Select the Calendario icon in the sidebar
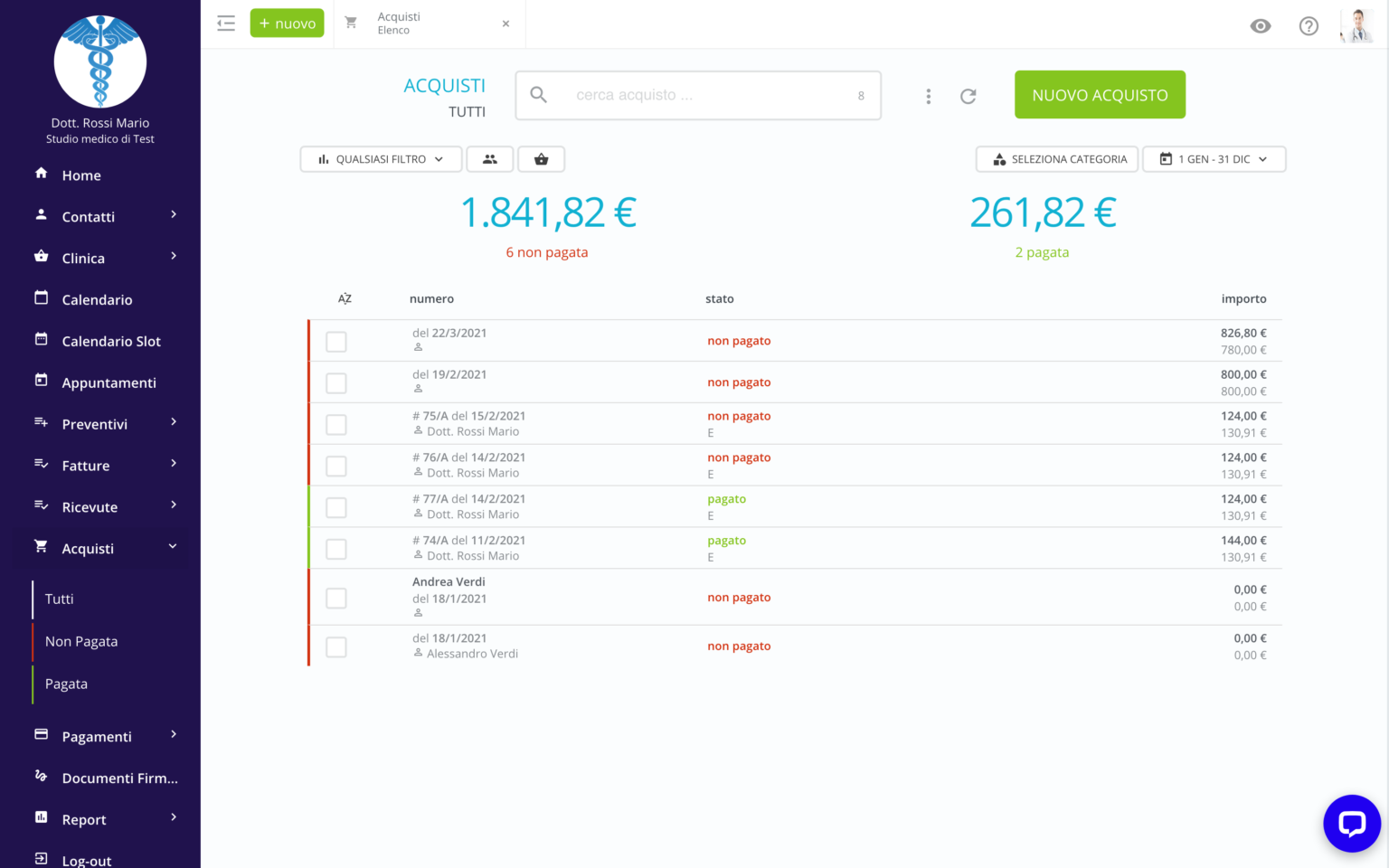 click(x=41, y=298)
